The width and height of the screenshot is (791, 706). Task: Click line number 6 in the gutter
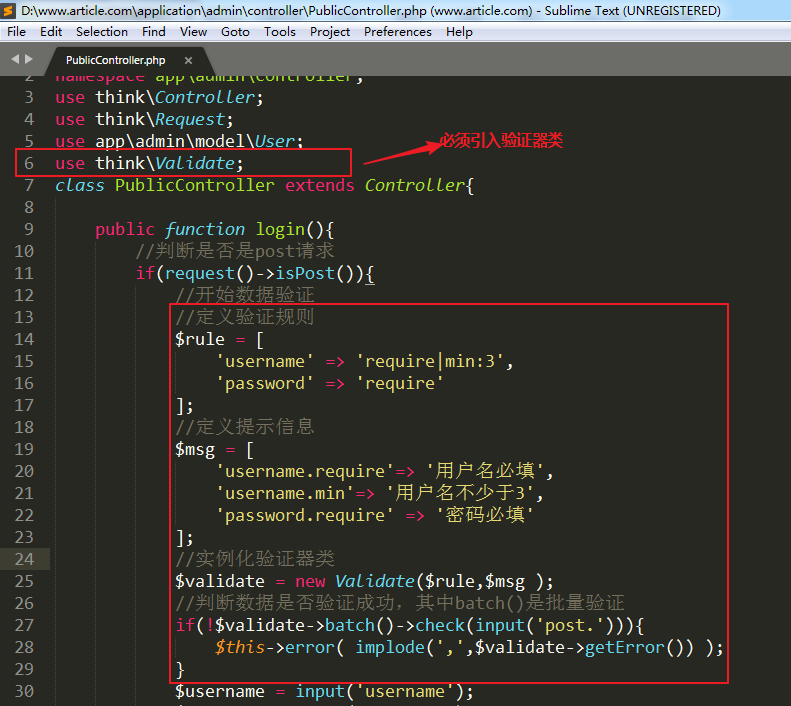[x=29, y=163]
